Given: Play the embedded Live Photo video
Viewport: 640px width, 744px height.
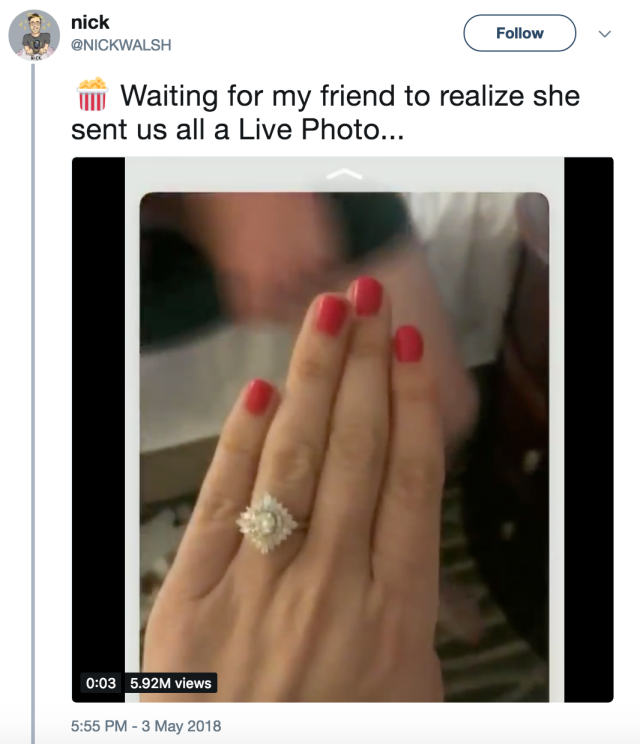Looking at the screenshot, I should (x=343, y=429).
